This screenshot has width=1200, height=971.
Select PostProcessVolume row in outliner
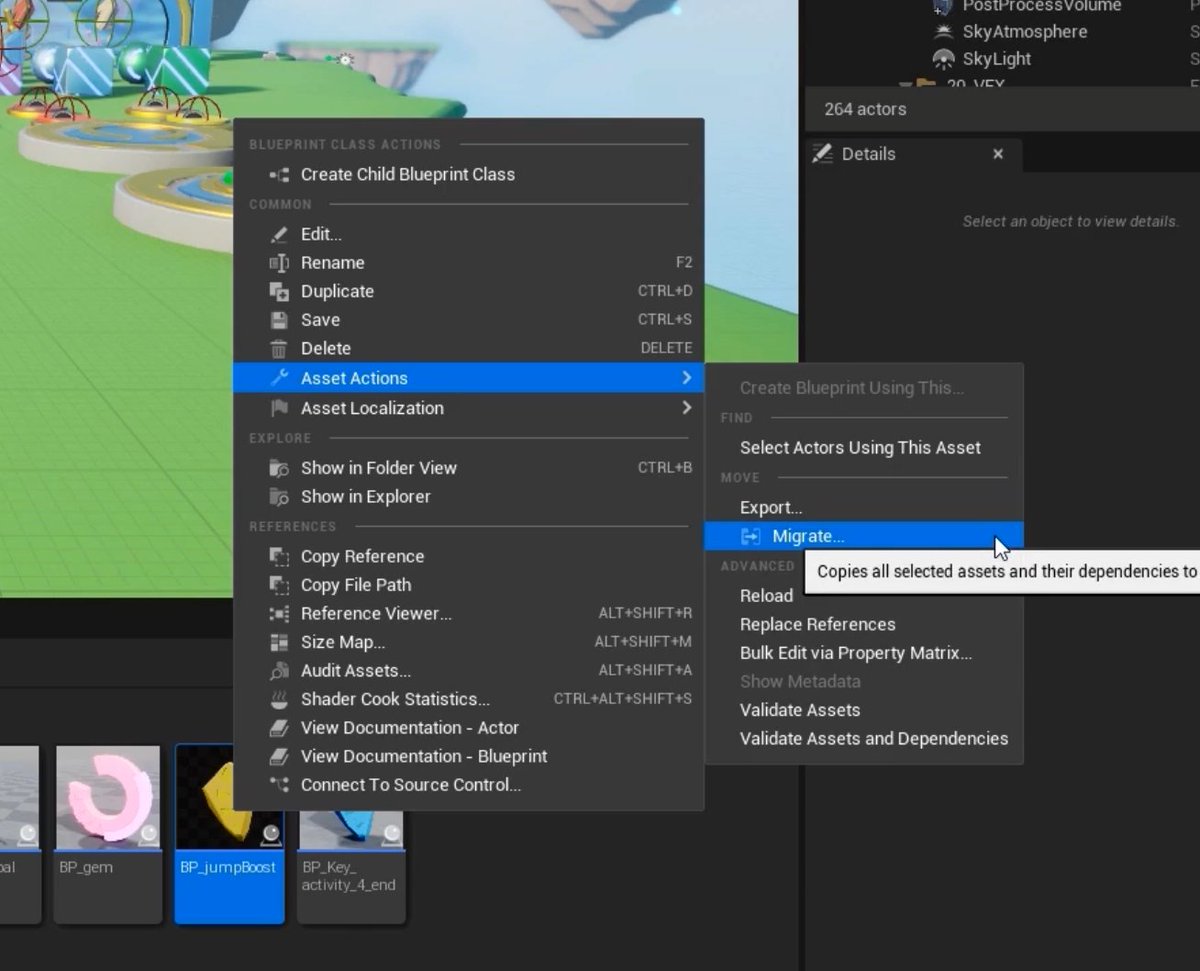point(1042,7)
